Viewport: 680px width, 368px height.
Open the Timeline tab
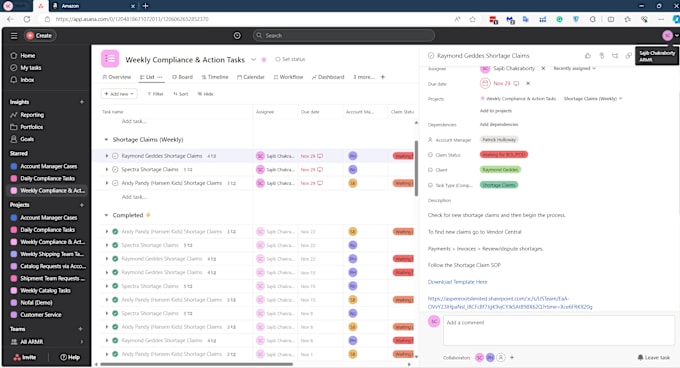coord(215,77)
